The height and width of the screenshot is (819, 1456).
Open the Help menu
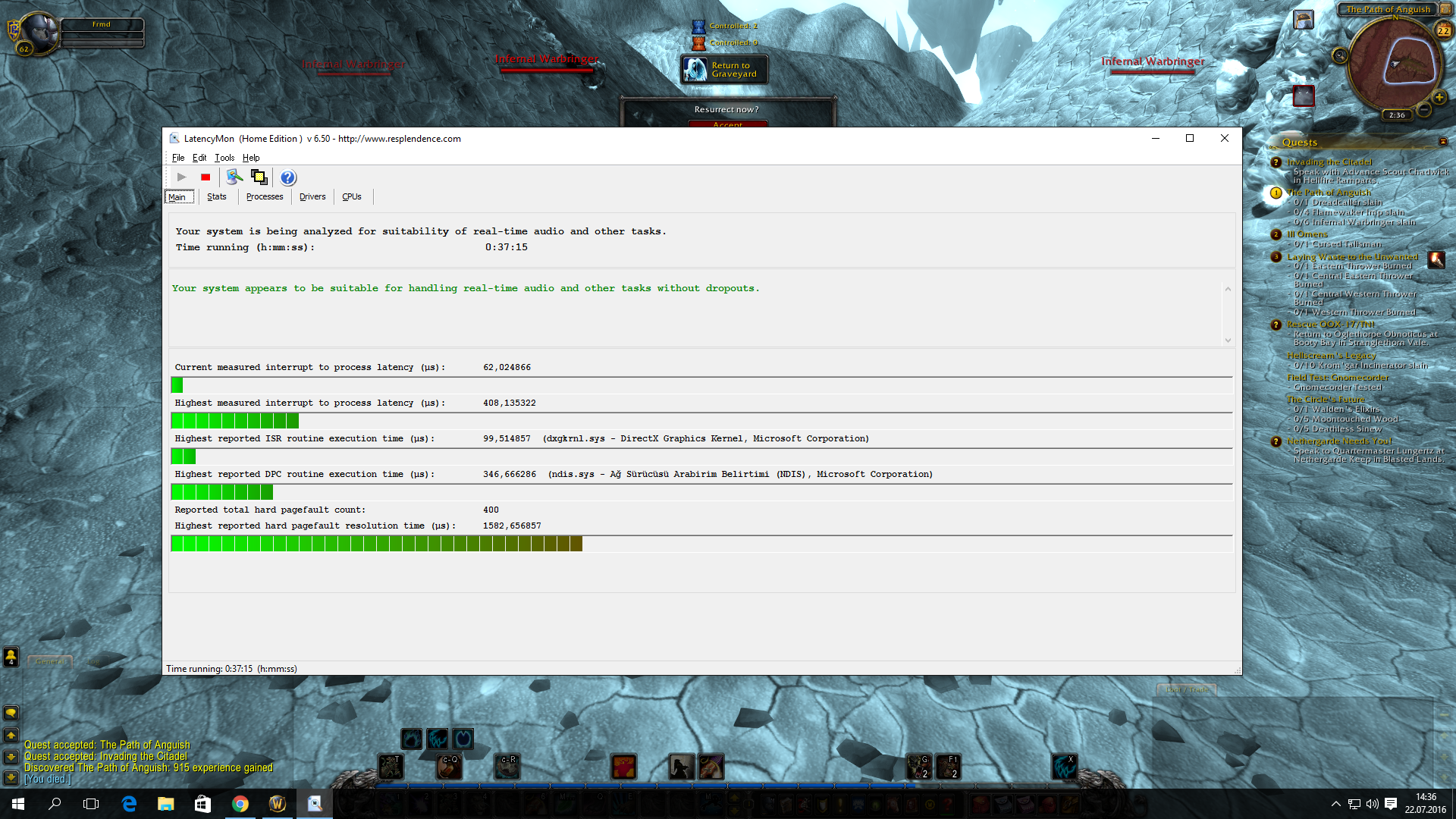click(251, 158)
